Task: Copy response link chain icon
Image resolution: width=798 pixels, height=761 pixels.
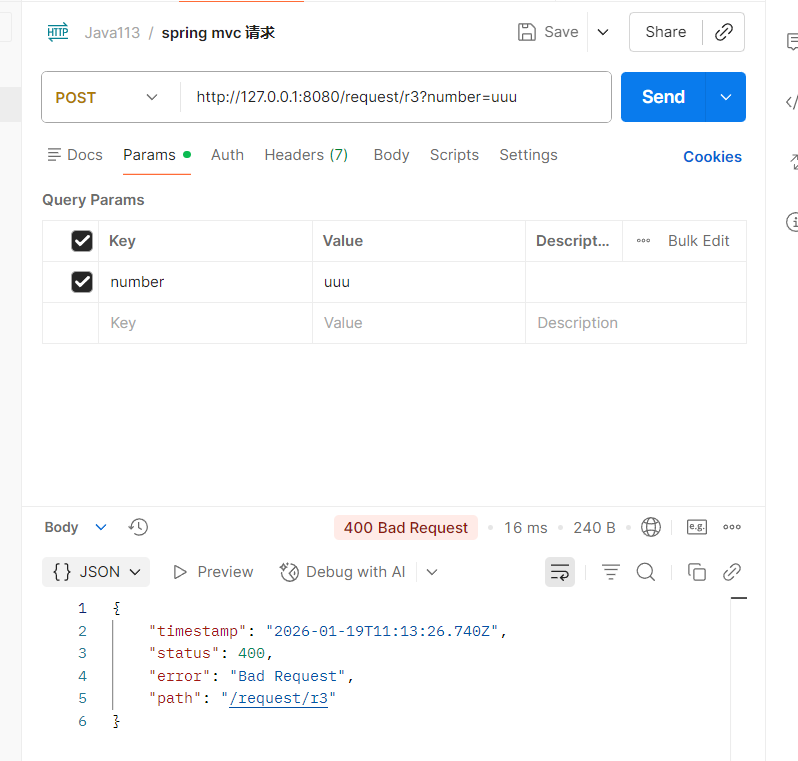Action: 732,572
